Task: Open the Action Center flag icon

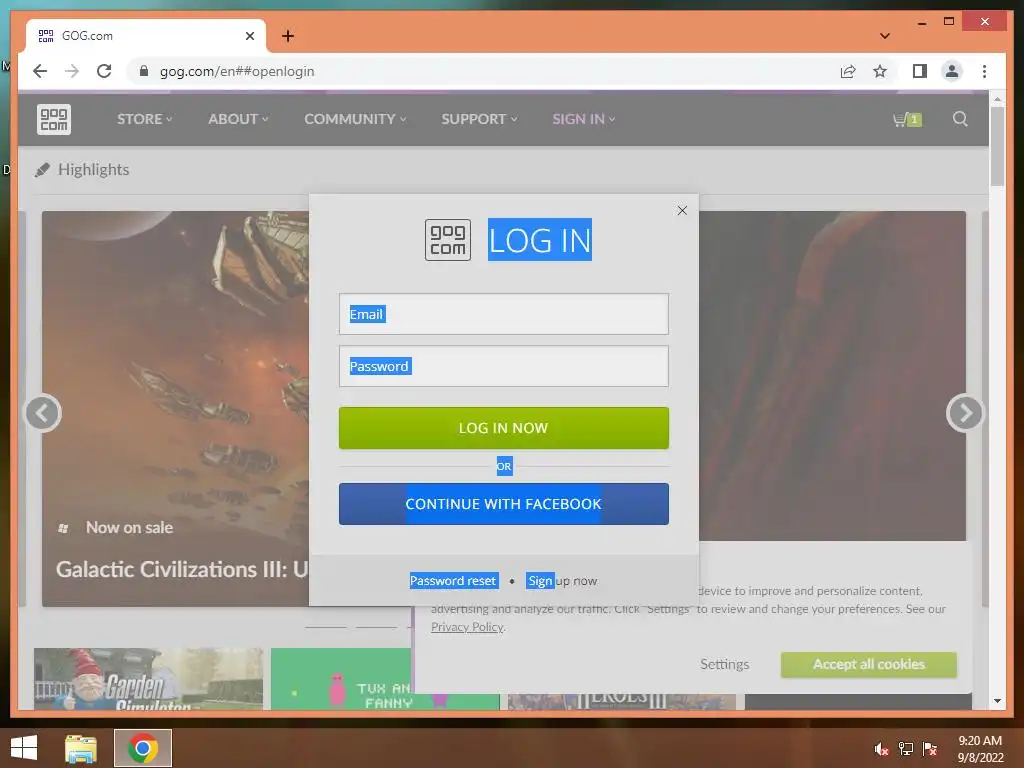Action: coord(930,749)
